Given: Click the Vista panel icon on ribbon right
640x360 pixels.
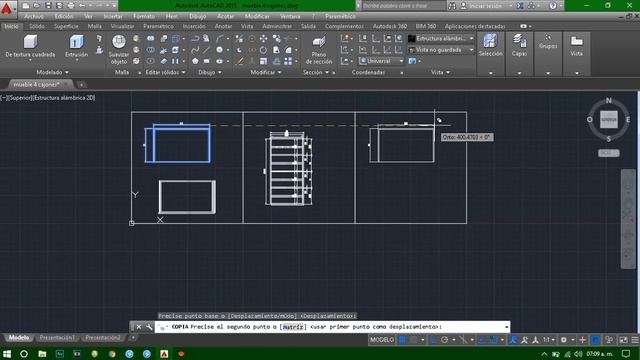Looking at the screenshot, I should pyautogui.click(x=576, y=45).
